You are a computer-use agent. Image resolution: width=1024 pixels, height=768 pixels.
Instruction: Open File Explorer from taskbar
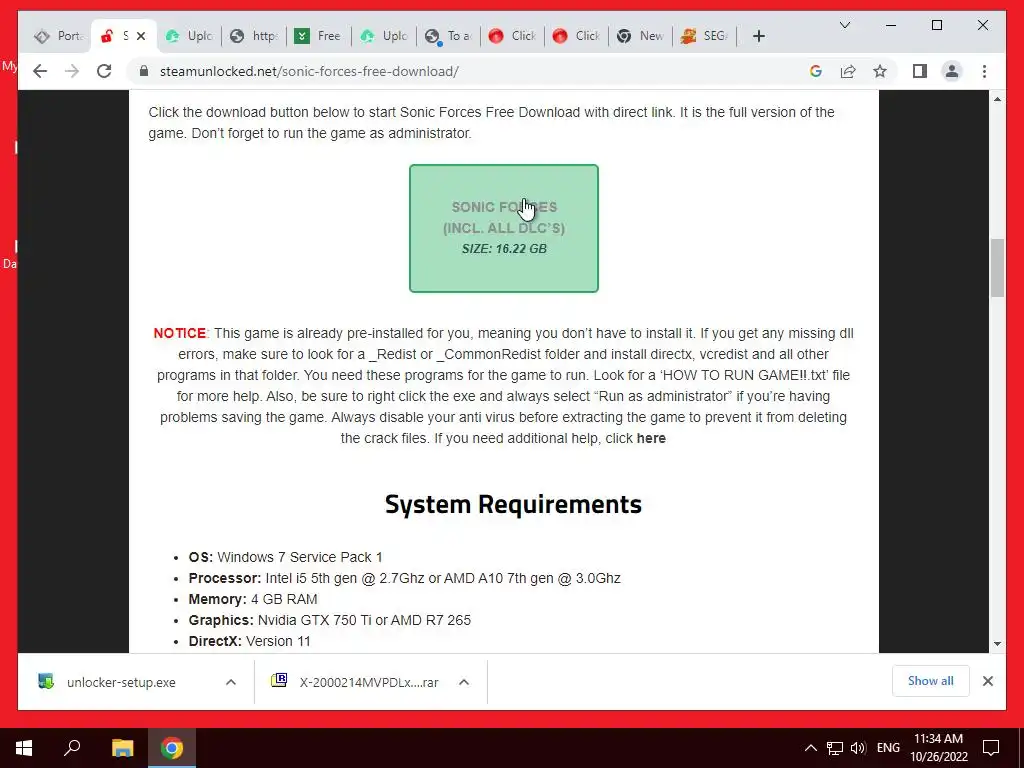pos(122,748)
